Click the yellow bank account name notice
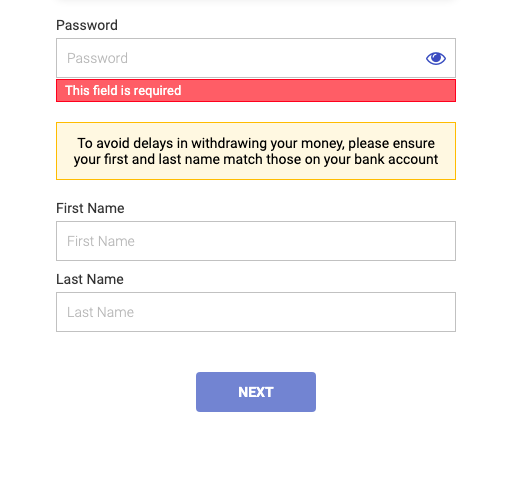 [256, 151]
